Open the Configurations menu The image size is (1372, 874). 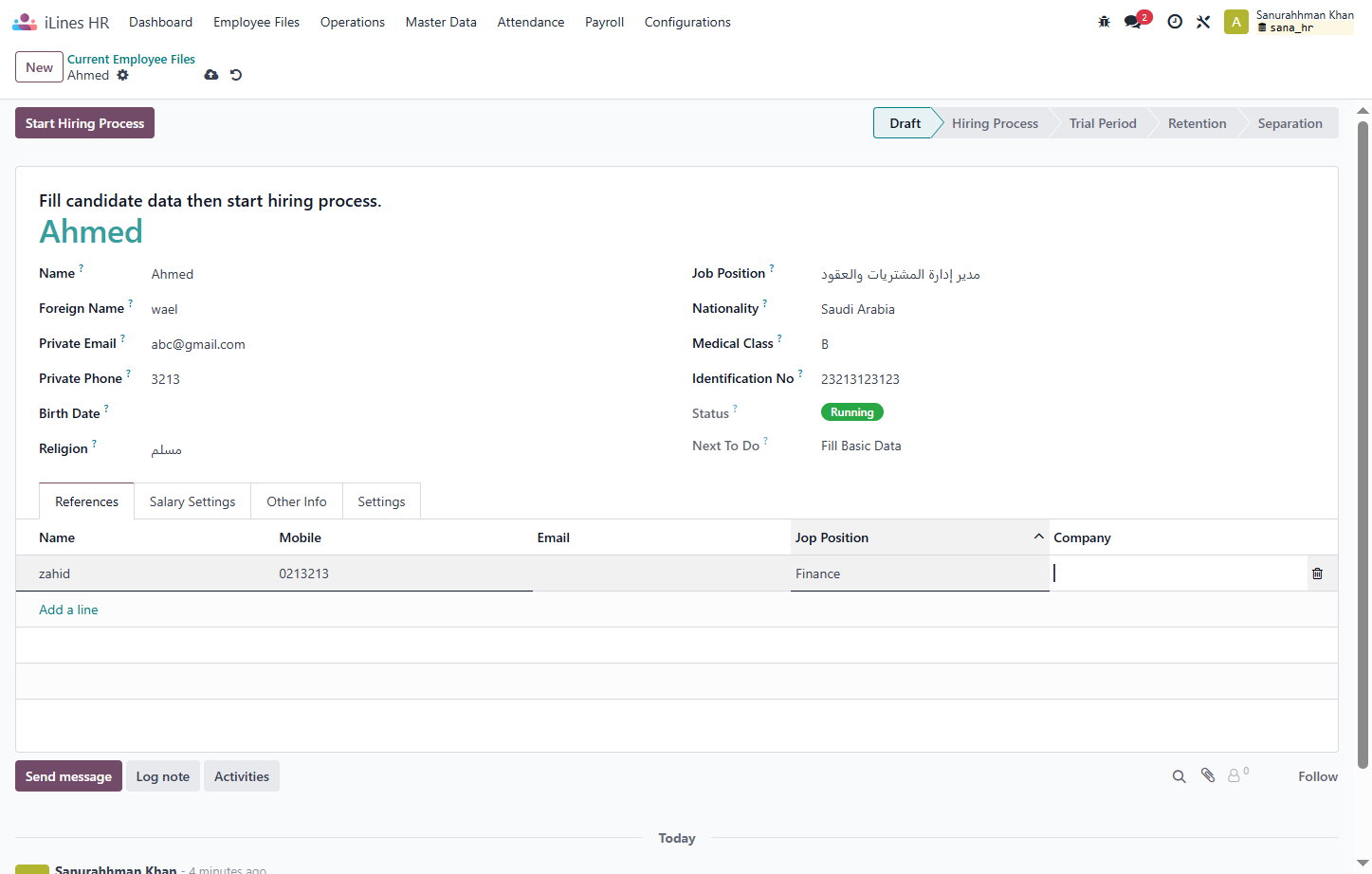point(687,22)
